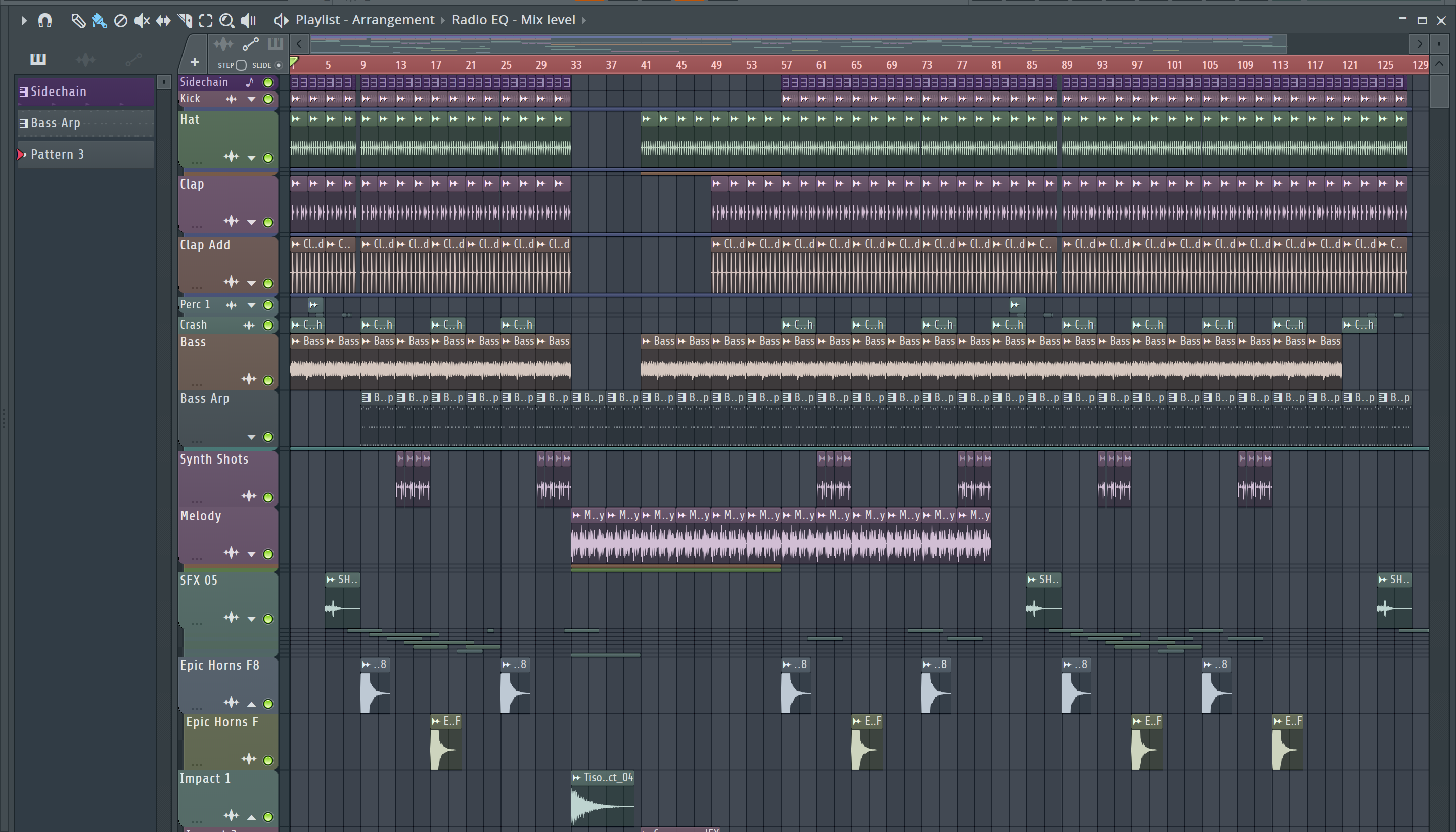
Task: Click waveform icon on Crash track
Action: click(x=249, y=325)
